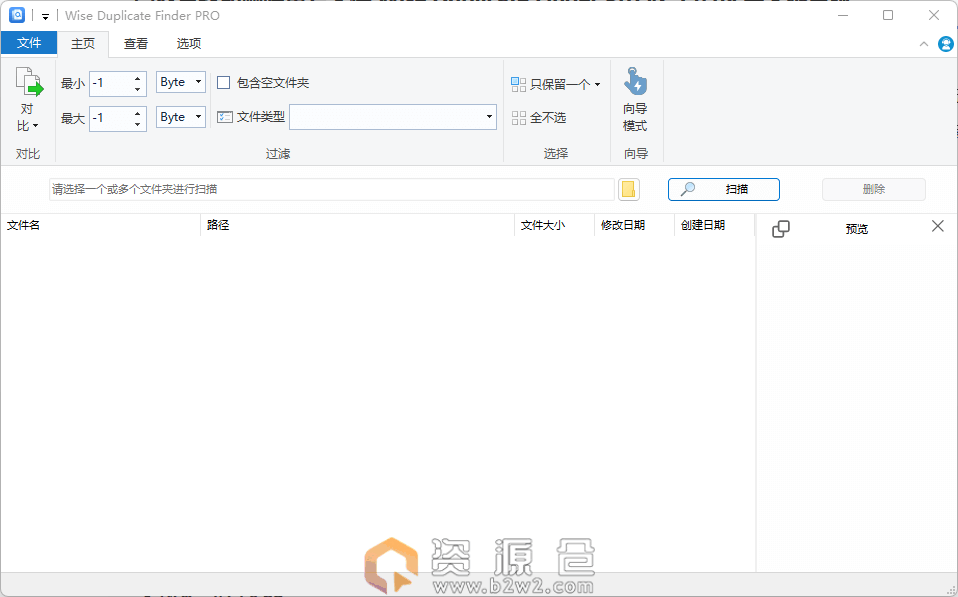Click the 全不选 deselect all icon

pos(518,118)
